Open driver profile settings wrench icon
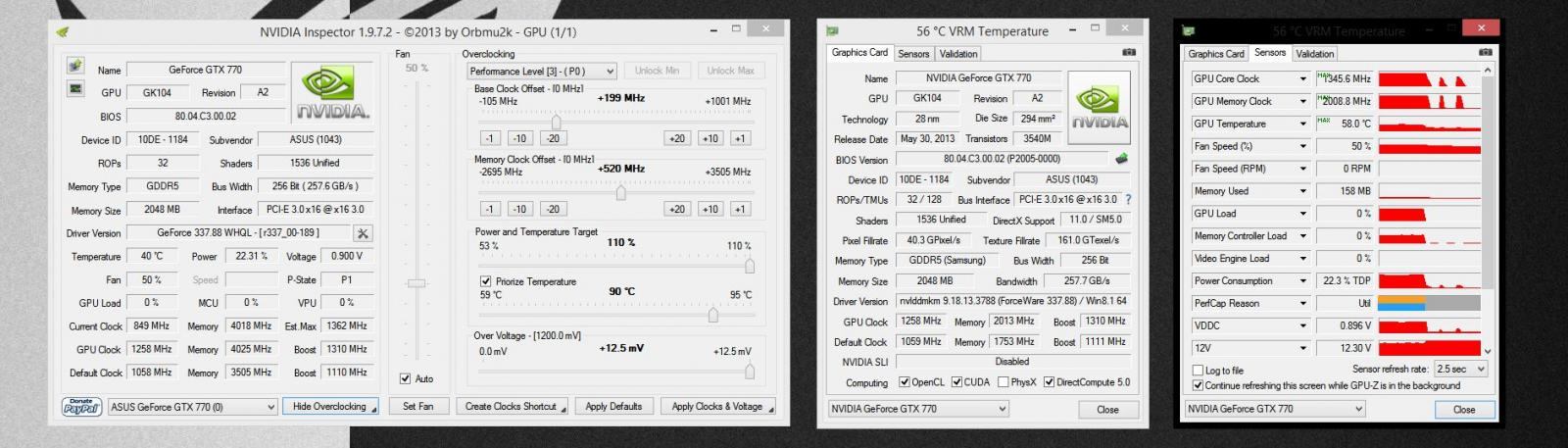The image size is (1568, 448). tap(363, 233)
